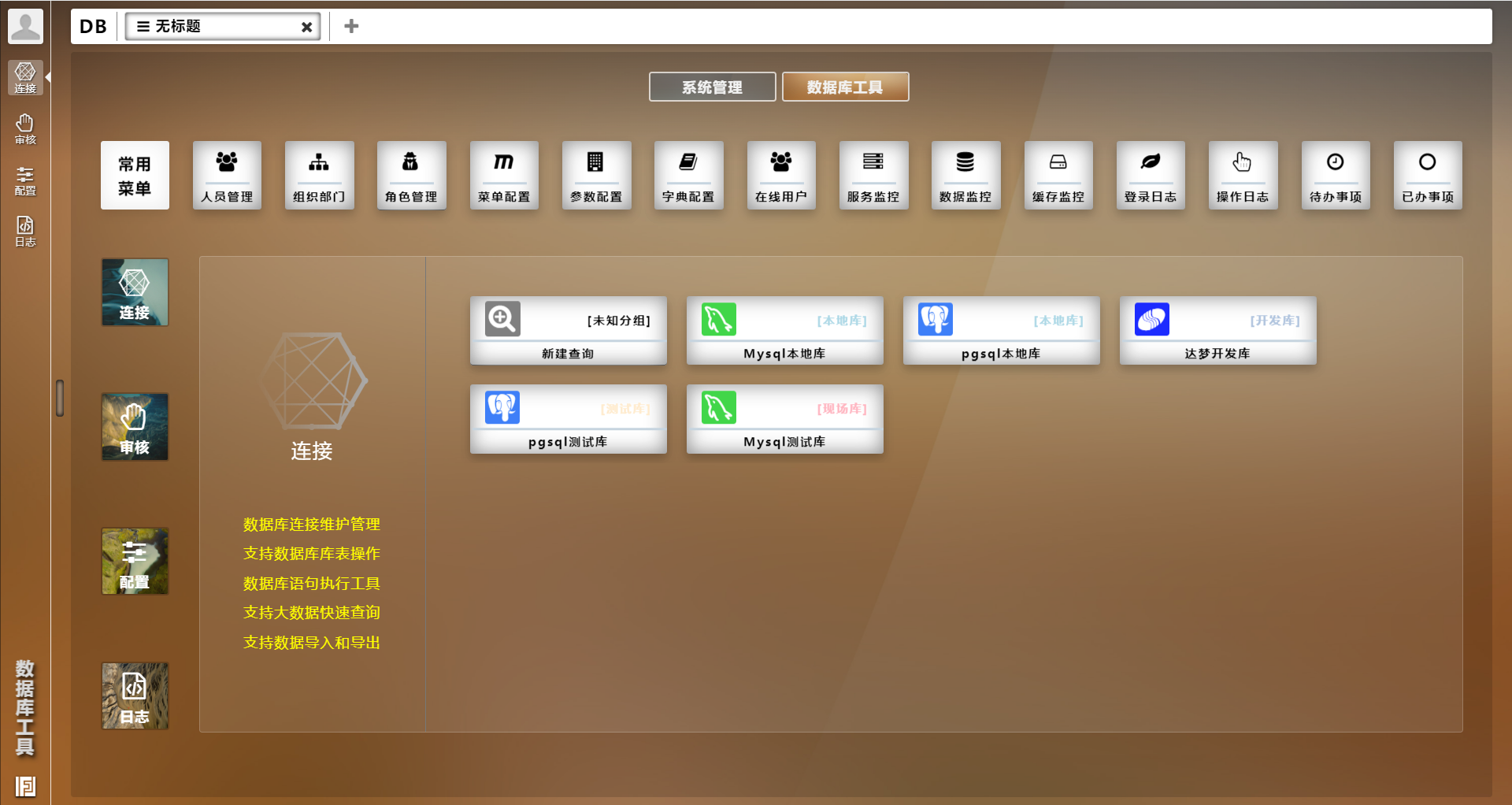
Task: Click the sidebar collapse handle
Action: coord(60,398)
